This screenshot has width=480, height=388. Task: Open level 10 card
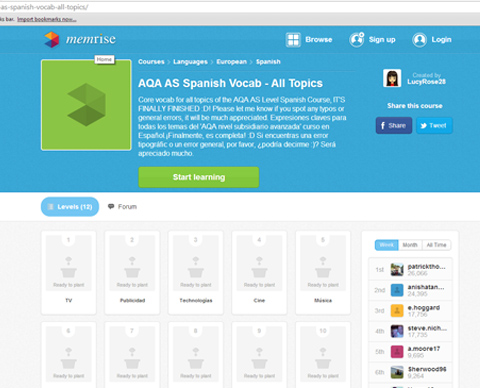(323, 355)
